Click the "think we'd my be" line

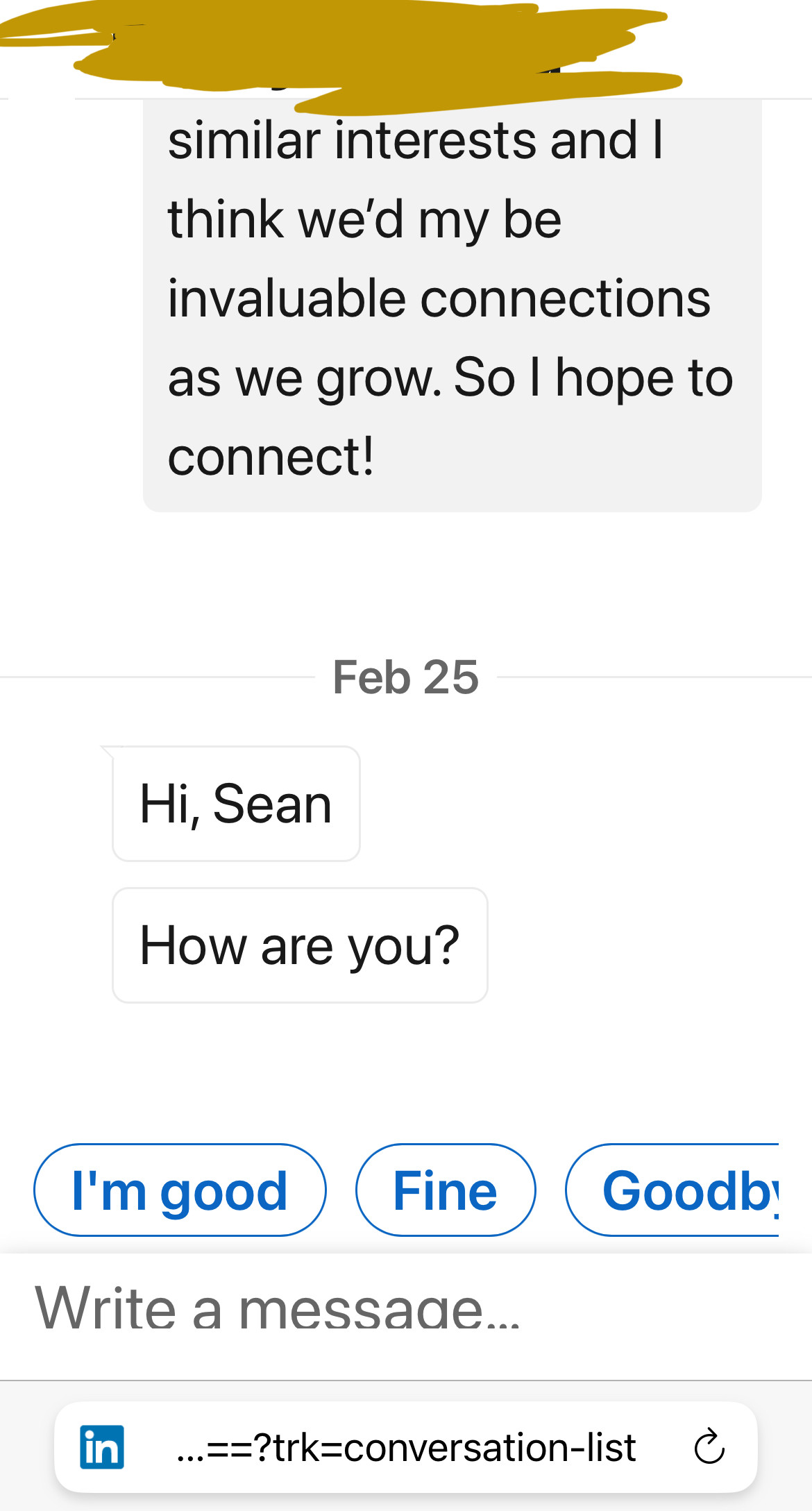click(364, 219)
